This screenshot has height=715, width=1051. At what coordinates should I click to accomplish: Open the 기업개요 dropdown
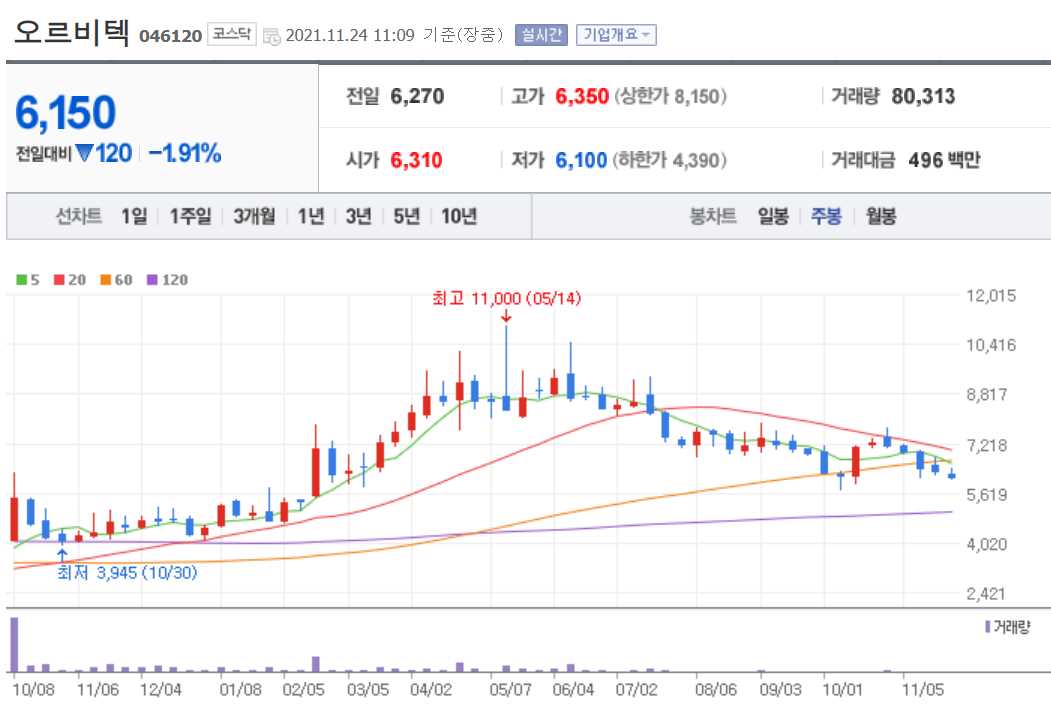click(x=616, y=34)
